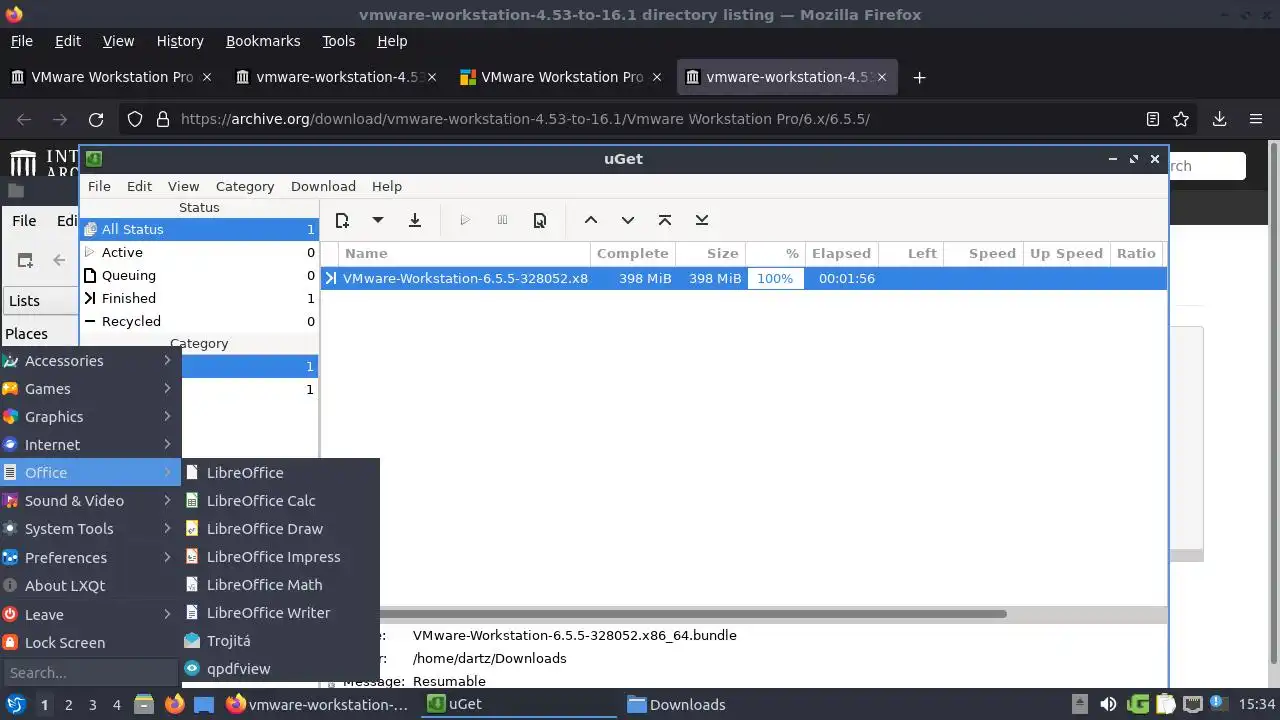This screenshot has width=1280, height=720.
Task: Launch LibreOffice Writer
Action: pos(280,612)
